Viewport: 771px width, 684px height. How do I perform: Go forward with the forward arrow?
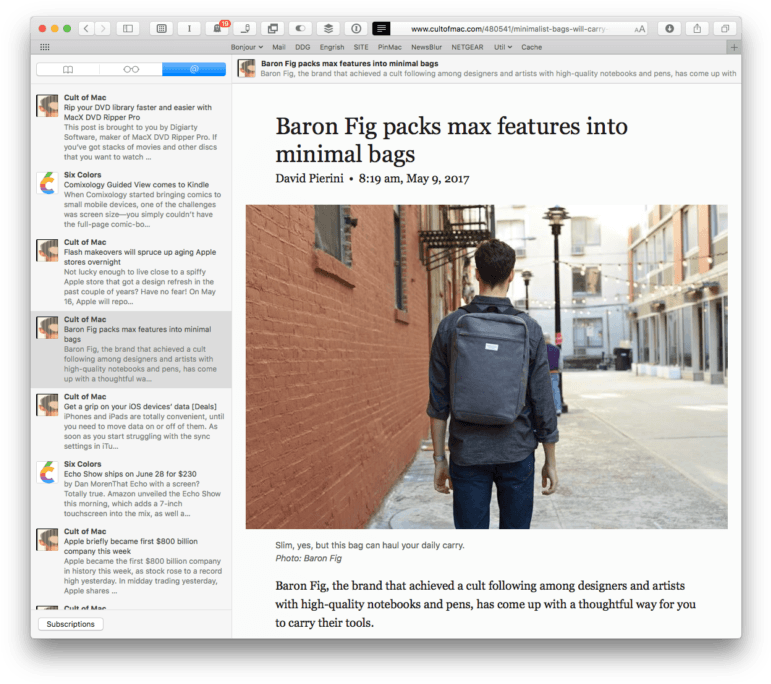tap(103, 29)
